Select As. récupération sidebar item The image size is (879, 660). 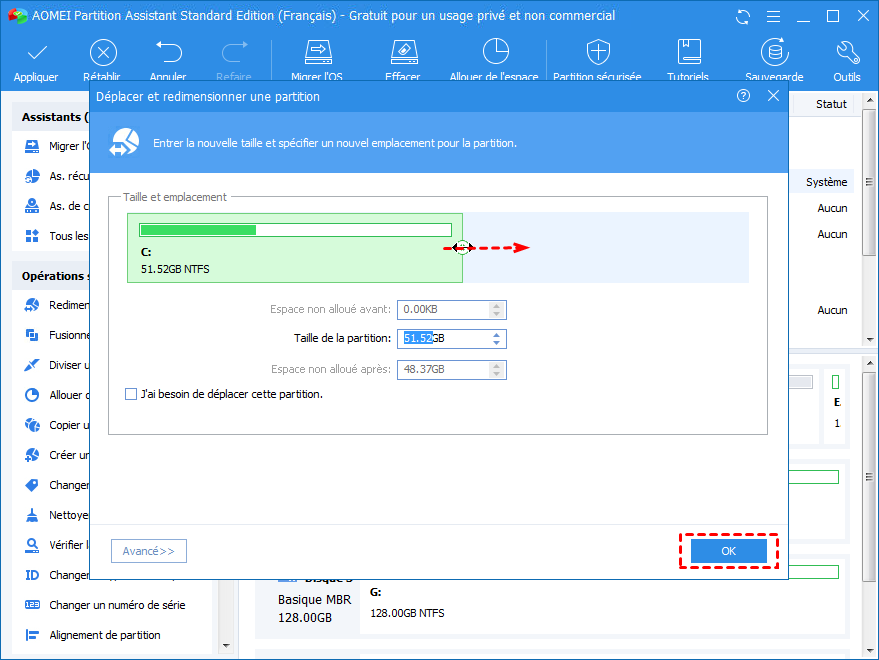[57, 176]
